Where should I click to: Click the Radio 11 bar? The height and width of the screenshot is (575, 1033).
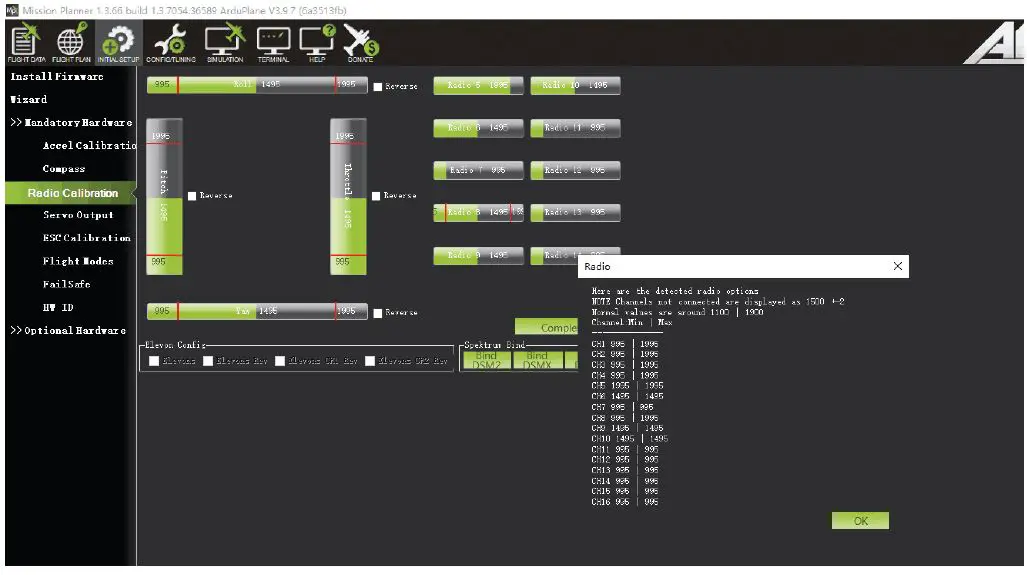point(575,128)
